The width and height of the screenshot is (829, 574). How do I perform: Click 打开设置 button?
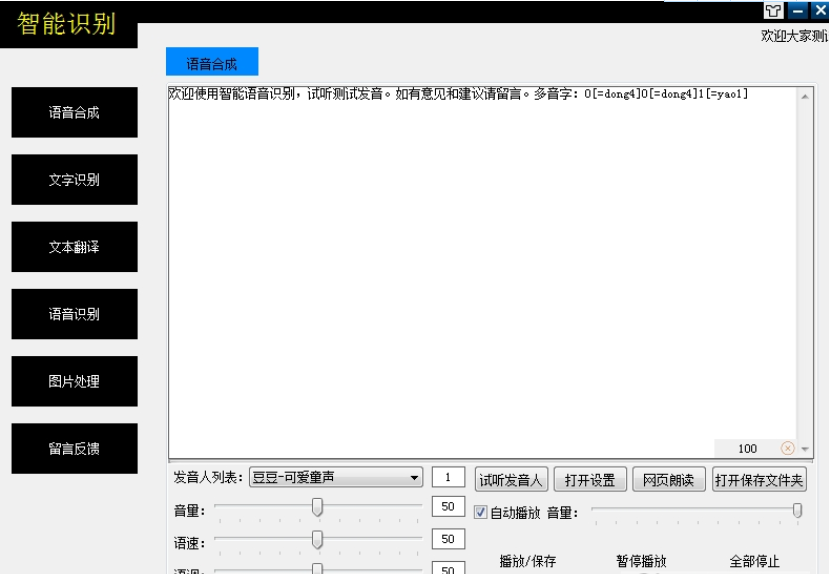click(x=590, y=479)
